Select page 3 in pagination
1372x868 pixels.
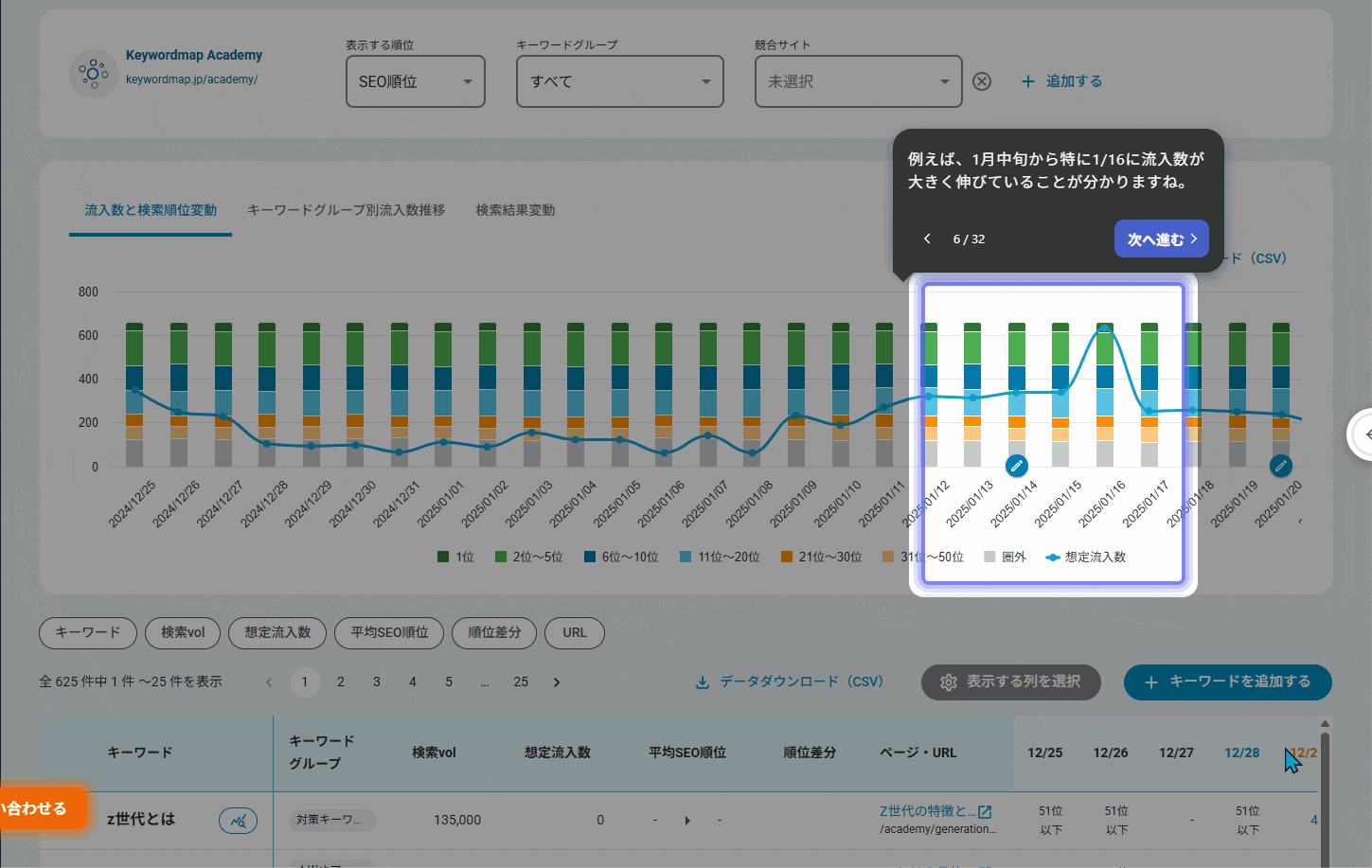tap(377, 682)
